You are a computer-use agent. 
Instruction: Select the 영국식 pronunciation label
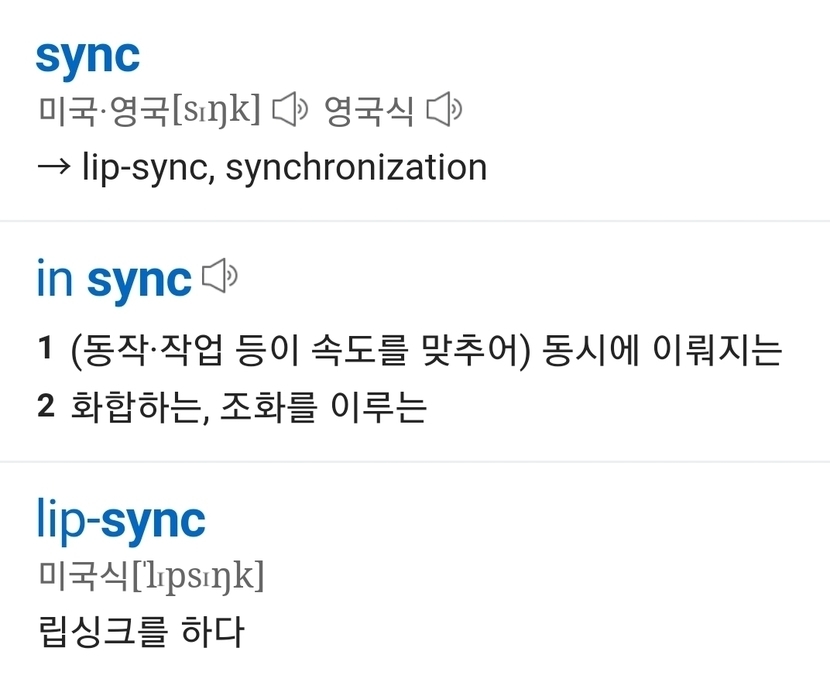[x=369, y=112]
